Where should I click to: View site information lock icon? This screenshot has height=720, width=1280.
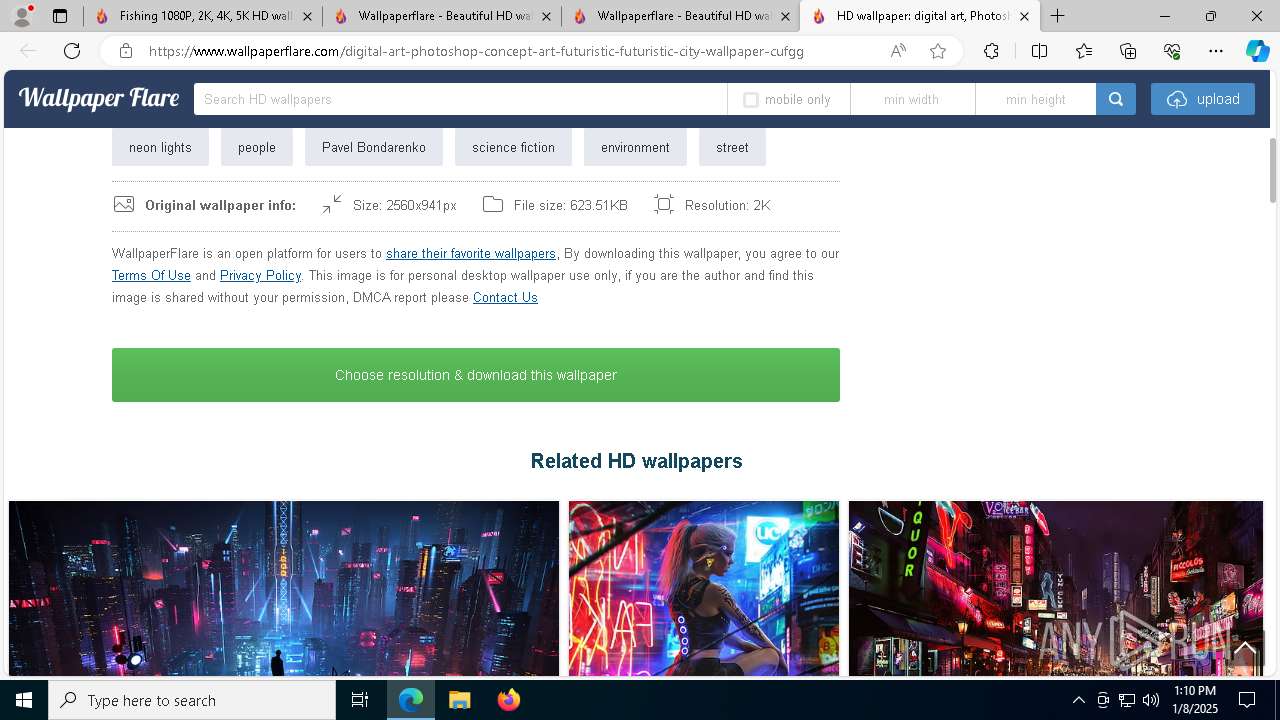pyautogui.click(x=126, y=51)
